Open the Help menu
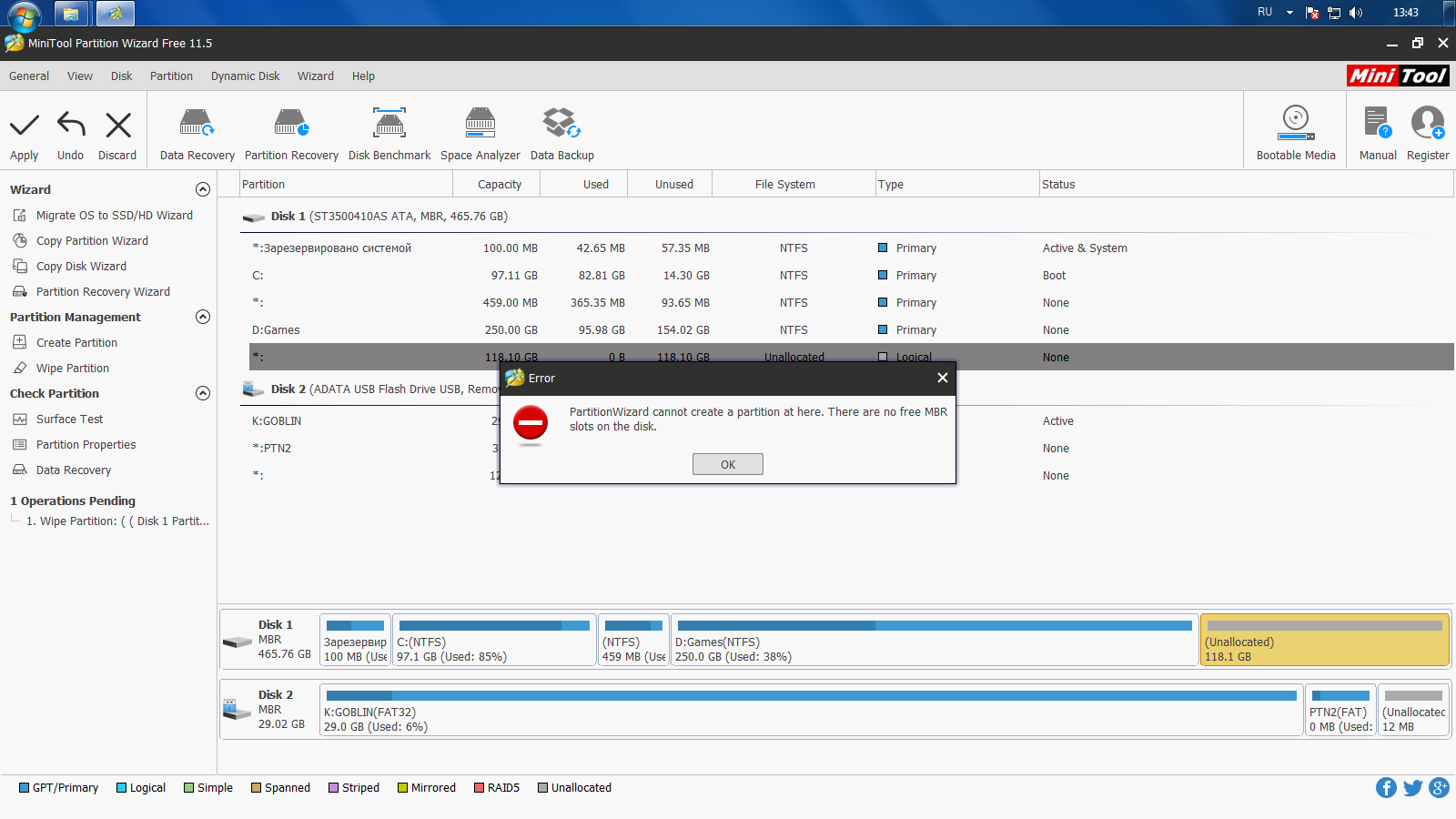Viewport: 1456px width, 819px height. [x=363, y=76]
